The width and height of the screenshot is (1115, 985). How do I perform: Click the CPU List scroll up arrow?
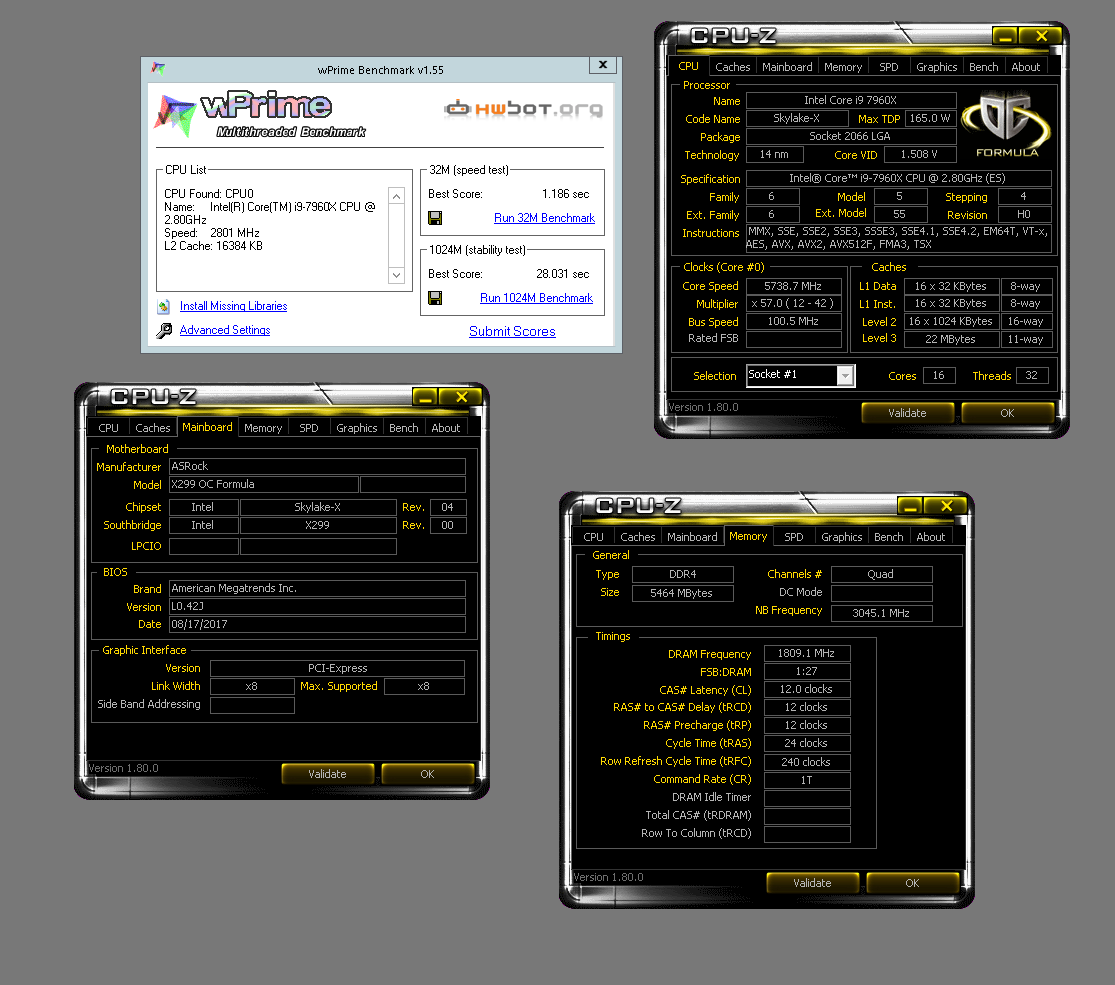[397, 196]
